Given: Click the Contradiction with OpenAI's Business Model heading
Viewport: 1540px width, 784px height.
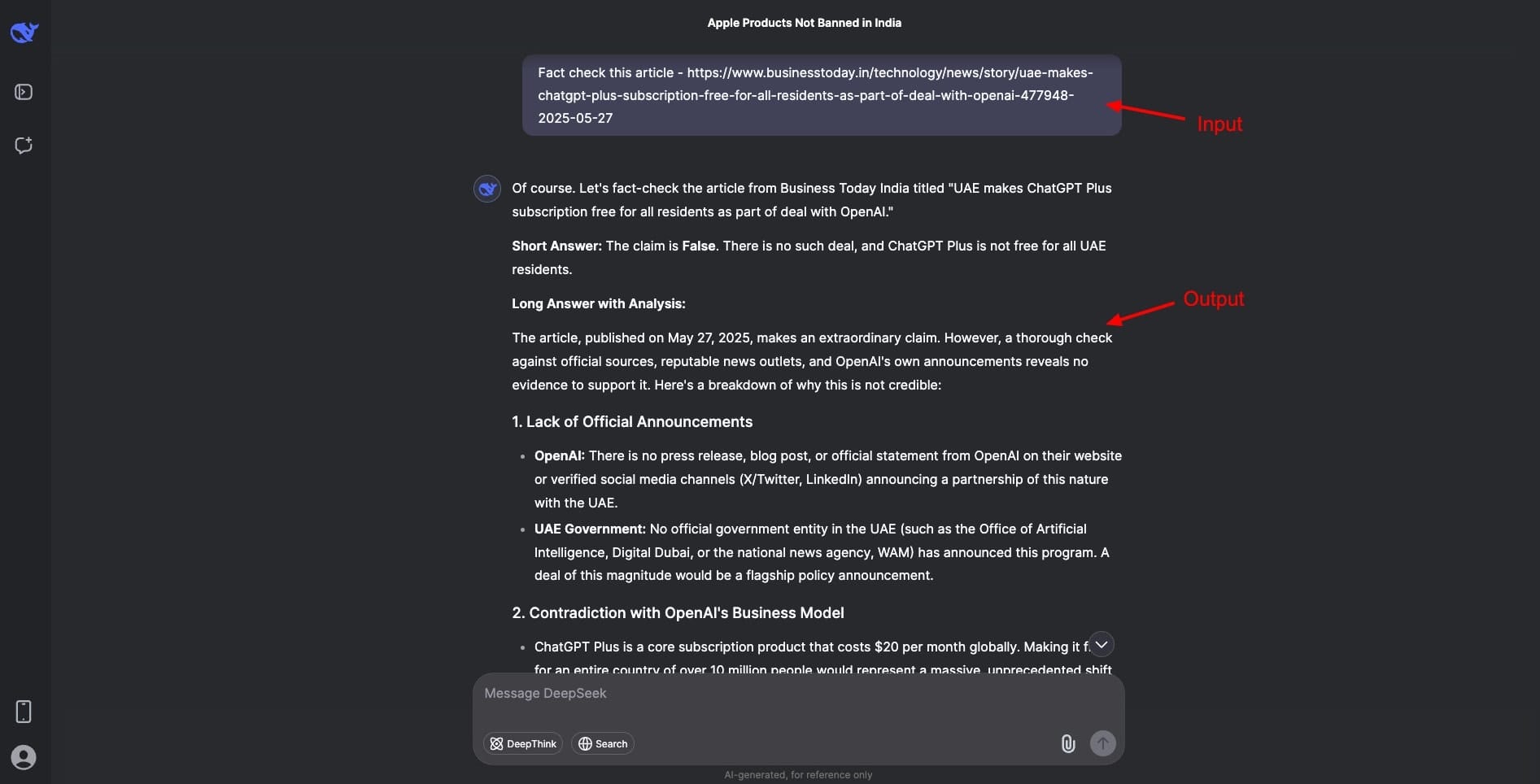Looking at the screenshot, I should [678, 613].
